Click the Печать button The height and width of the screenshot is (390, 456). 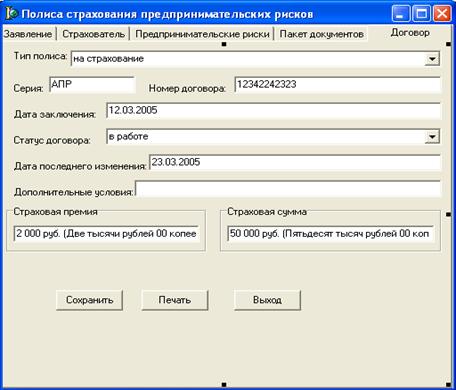coord(175,300)
